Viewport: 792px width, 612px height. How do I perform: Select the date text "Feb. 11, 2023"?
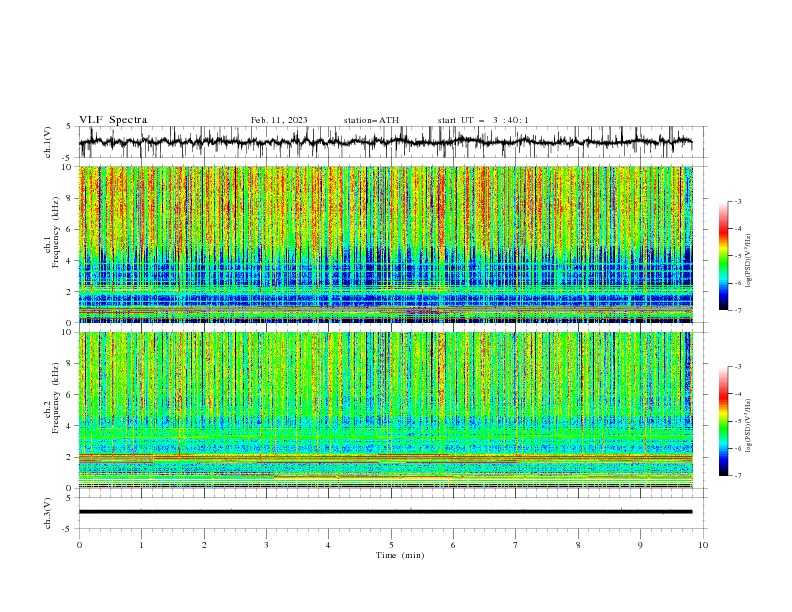point(279,120)
